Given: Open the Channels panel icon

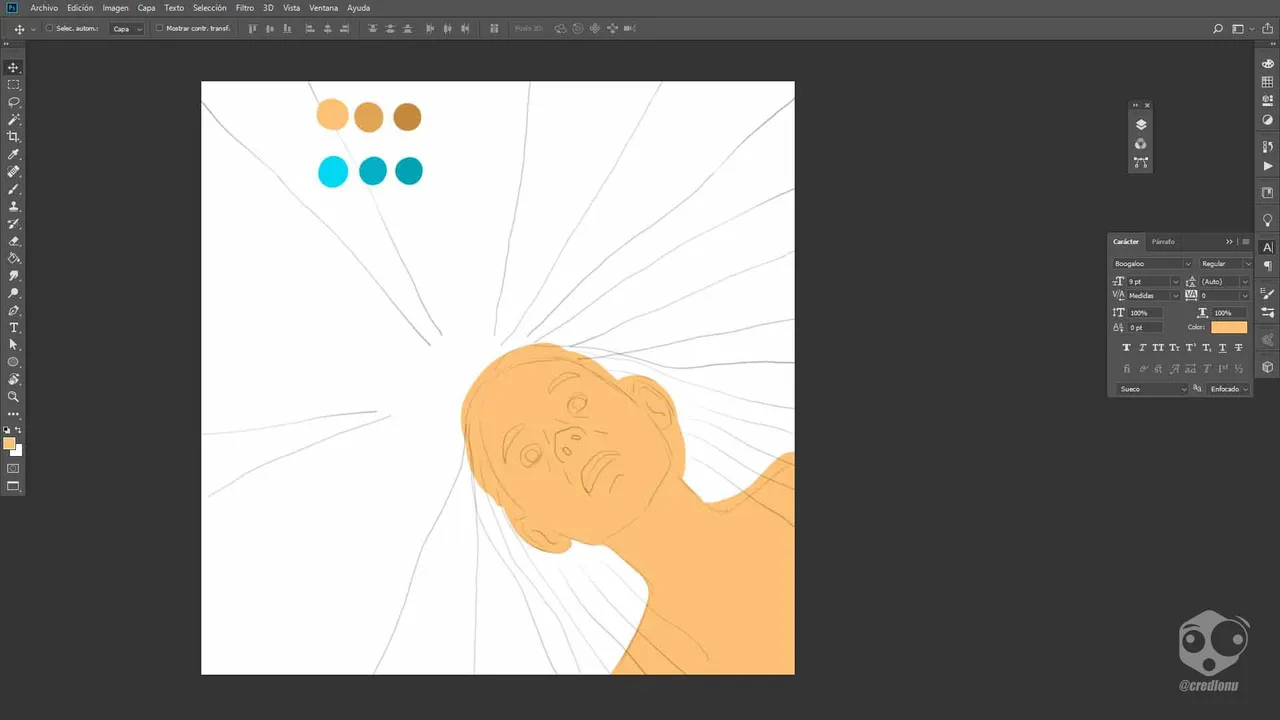Looking at the screenshot, I should pyautogui.click(x=1141, y=144).
